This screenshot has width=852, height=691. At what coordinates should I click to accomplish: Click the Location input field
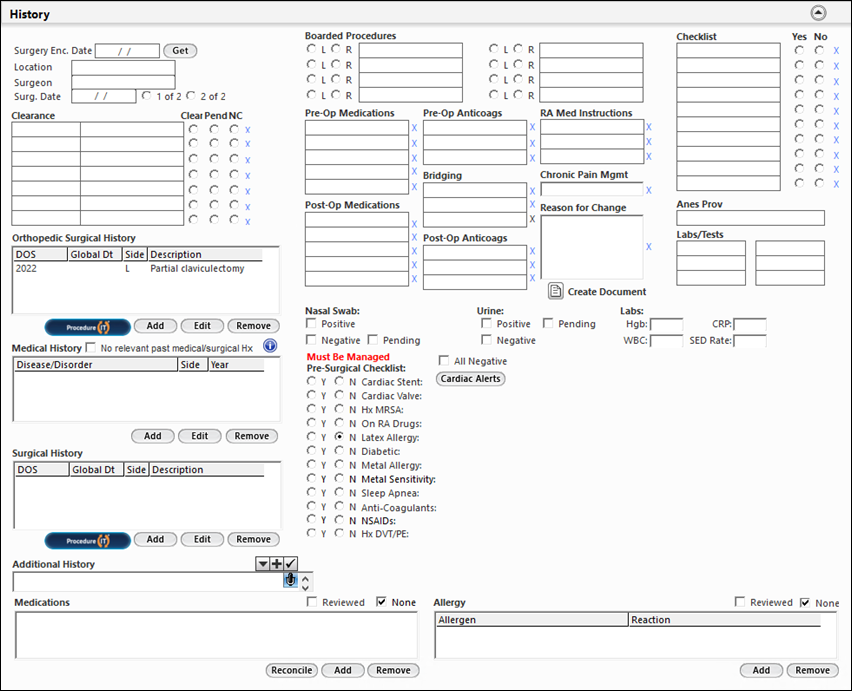coord(123,67)
